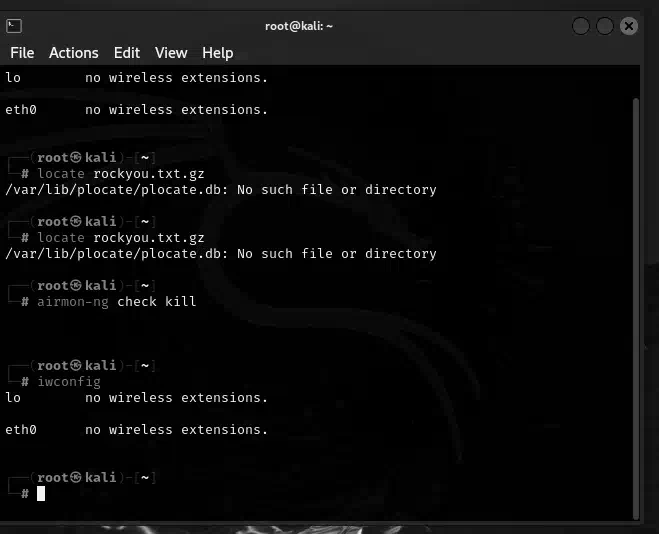Click the 'airmon-ng check kill' command line

coord(116,302)
